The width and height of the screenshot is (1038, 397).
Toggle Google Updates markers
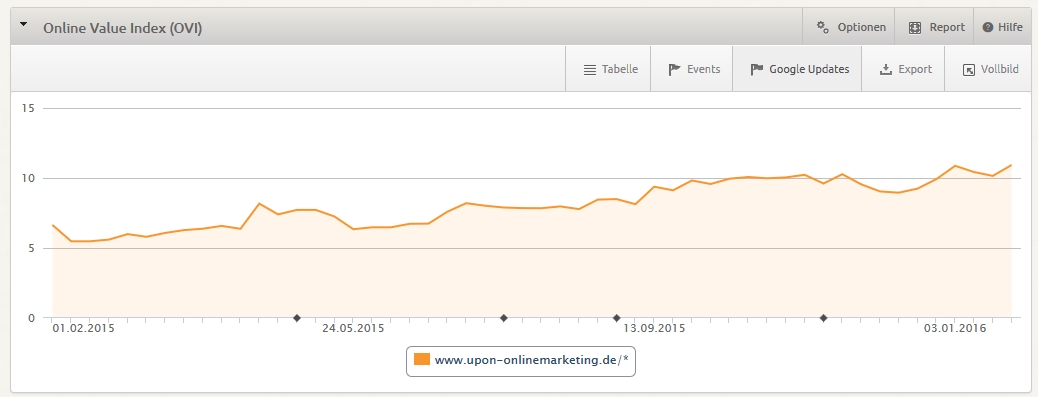coord(798,69)
